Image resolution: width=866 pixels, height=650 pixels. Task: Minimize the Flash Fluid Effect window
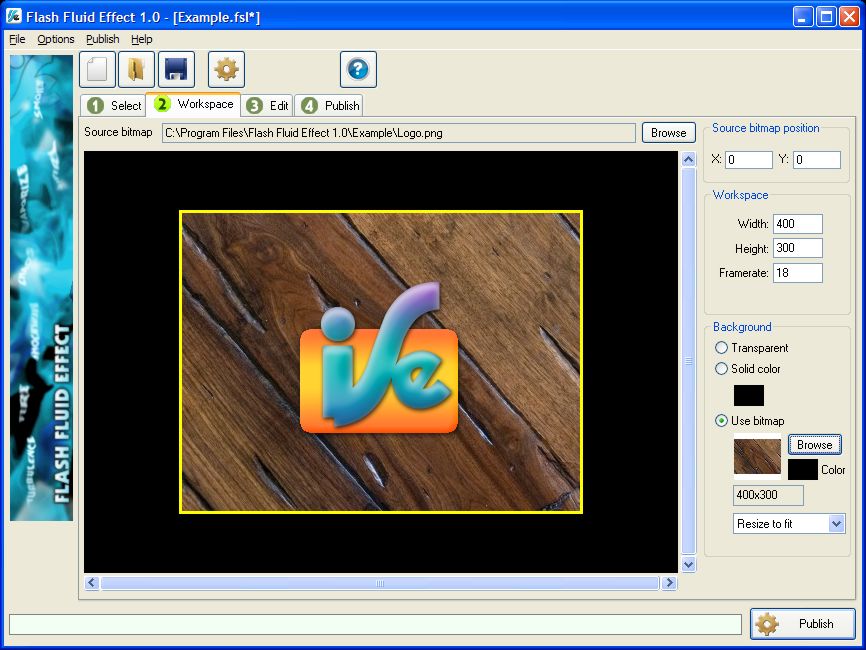coord(803,17)
